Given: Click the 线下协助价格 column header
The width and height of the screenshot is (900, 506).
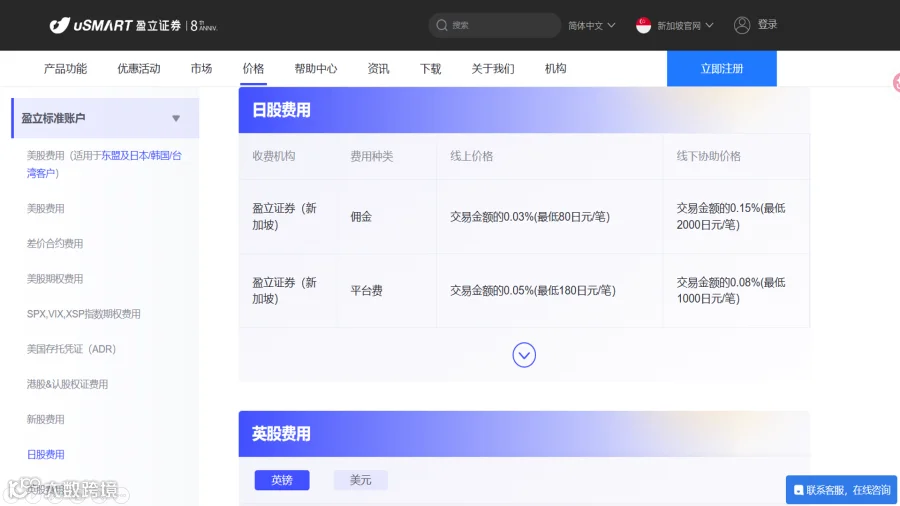Looking at the screenshot, I should [x=708, y=156].
